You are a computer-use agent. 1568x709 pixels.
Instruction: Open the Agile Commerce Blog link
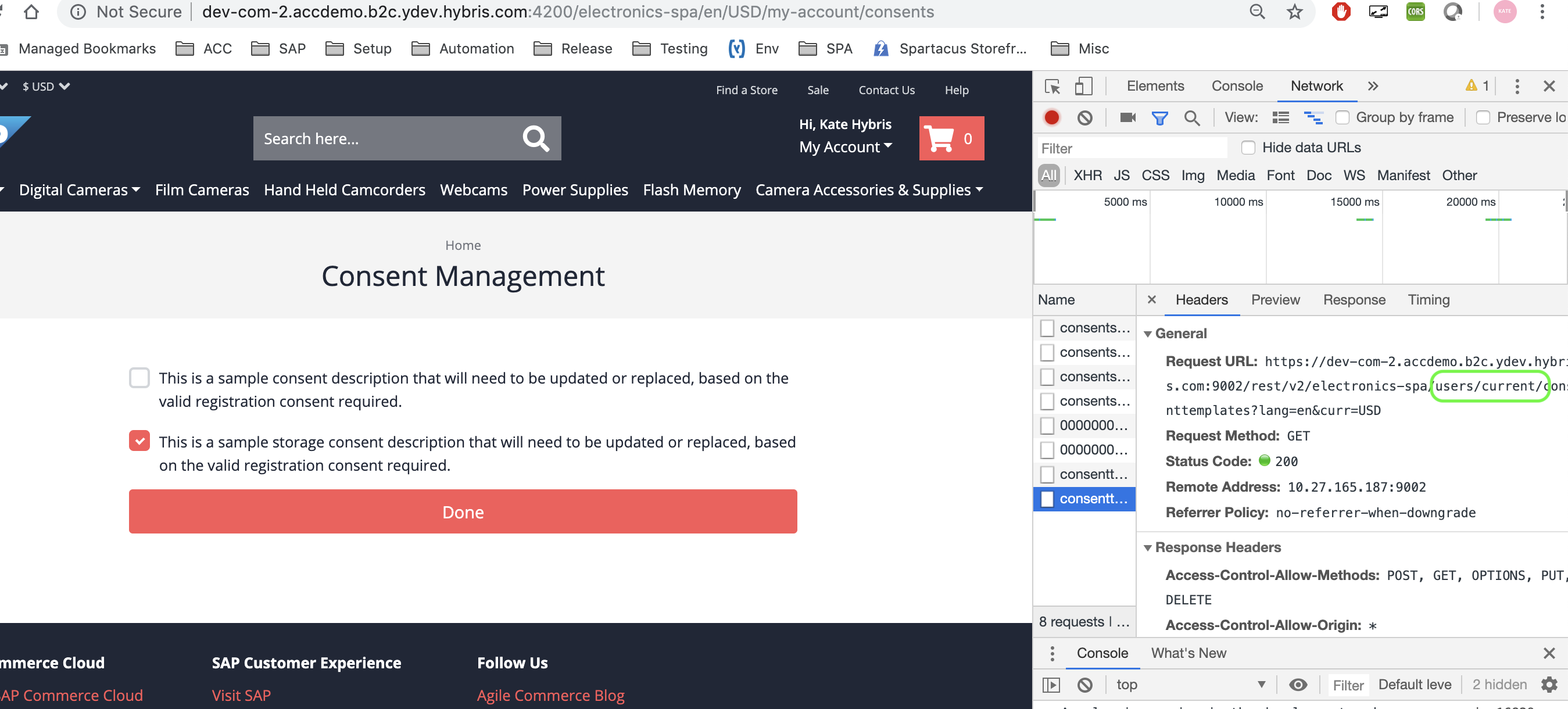click(x=550, y=694)
